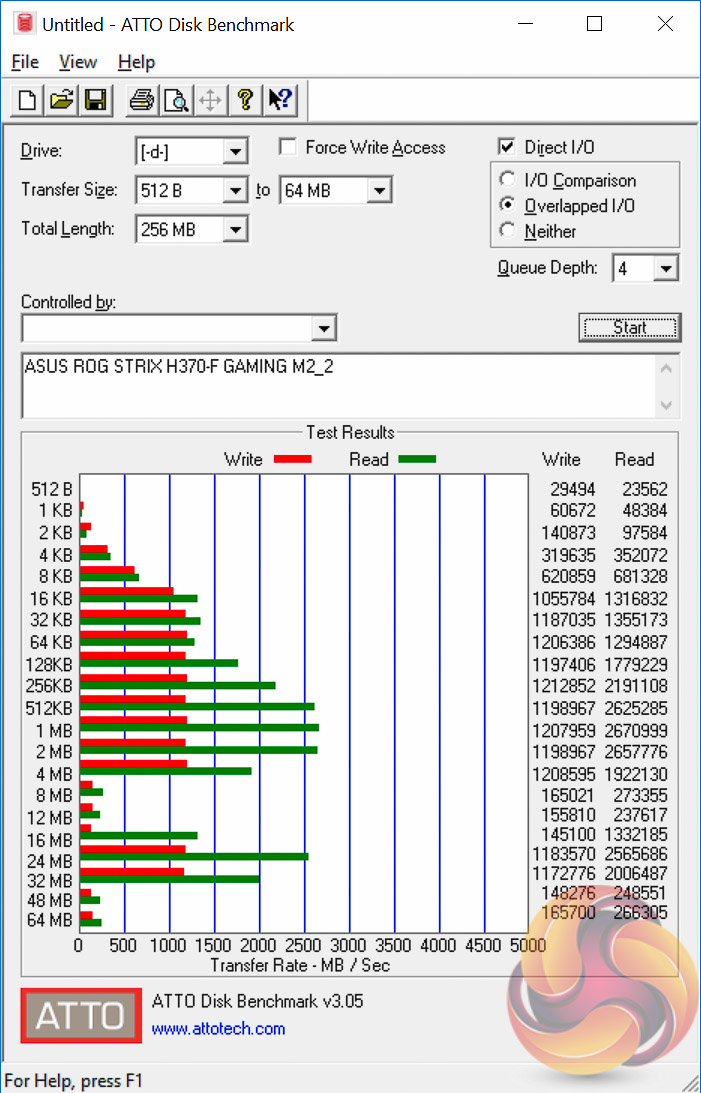
Task: Click the Transfer Rate - MB / Sec axis label
Action: click(x=300, y=965)
